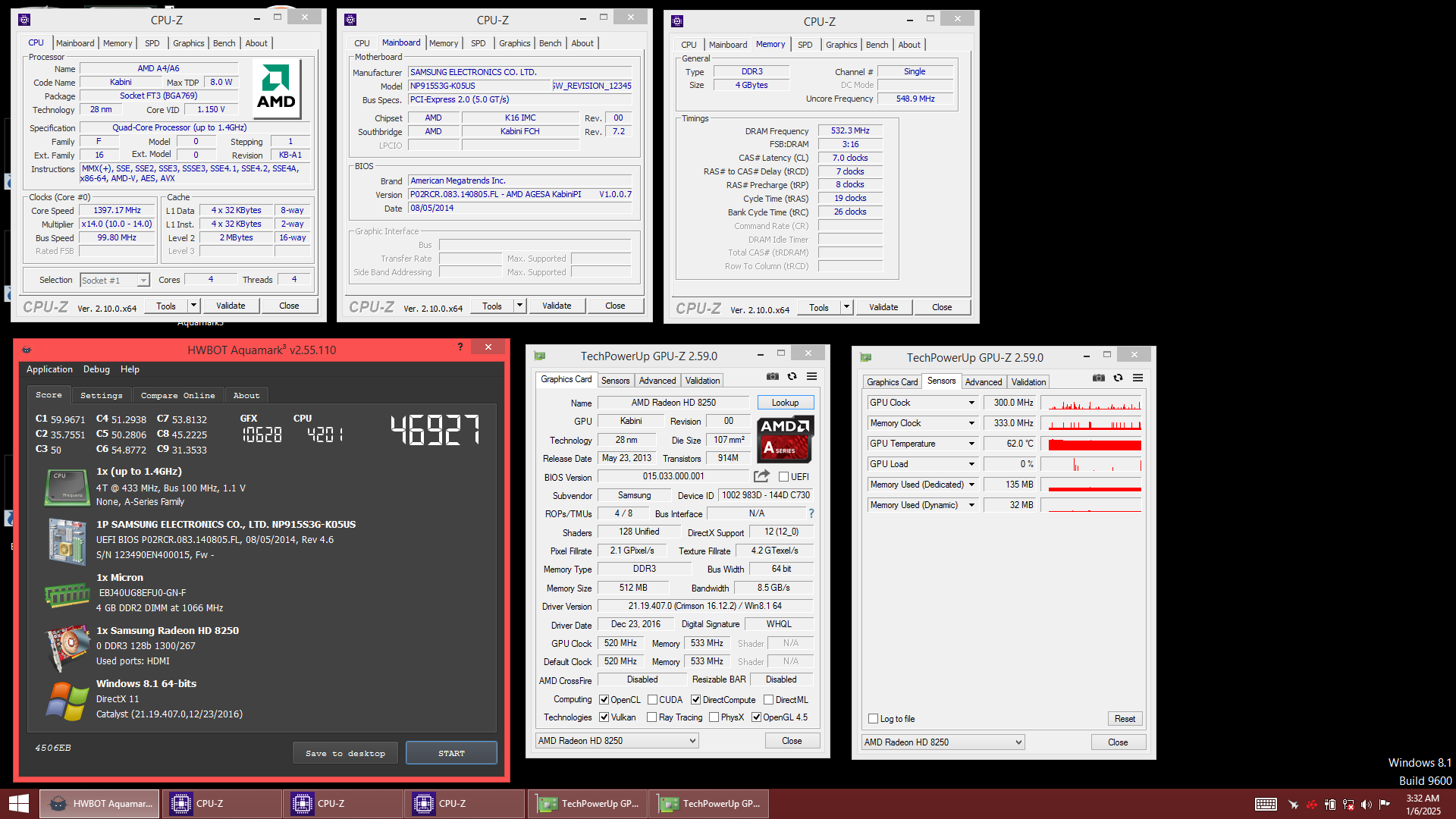Screen dimensions: 1456x819
Task: Expand GPU Clock sensor dropdown
Action: pos(971,403)
